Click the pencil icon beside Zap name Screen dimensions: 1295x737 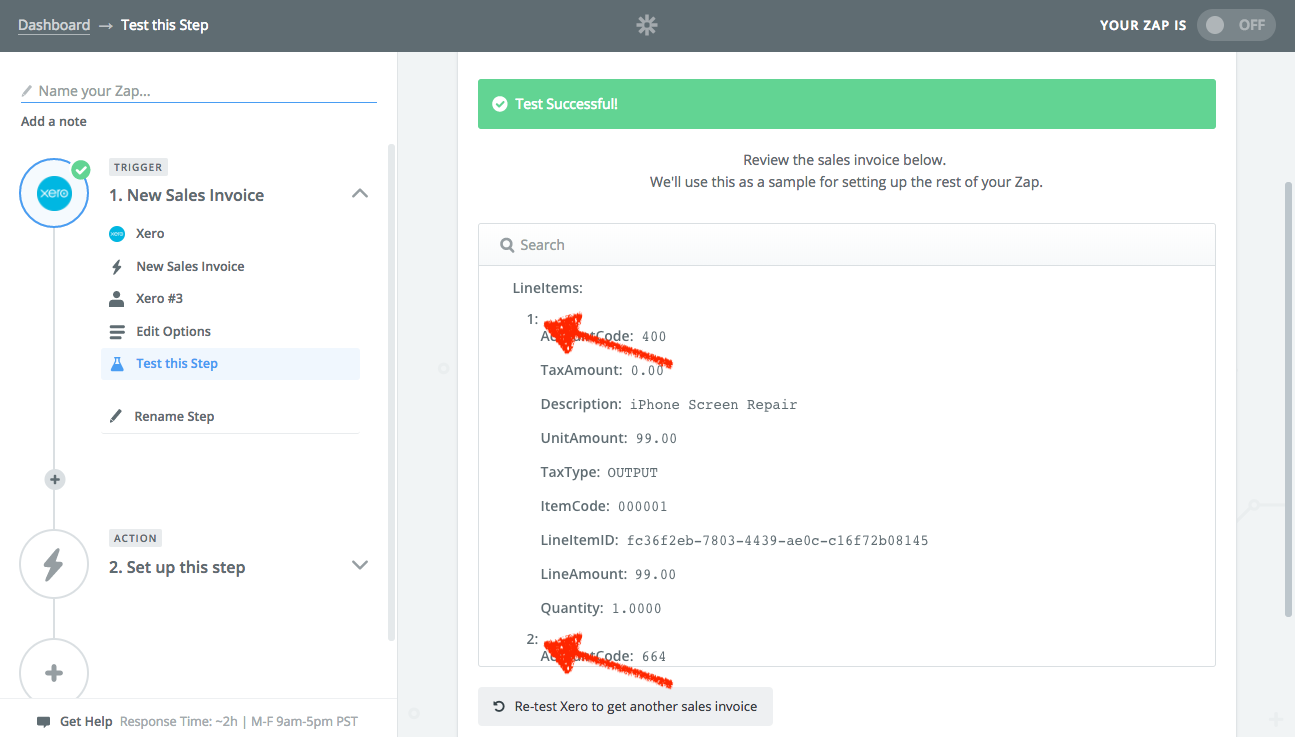click(x=27, y=91)
